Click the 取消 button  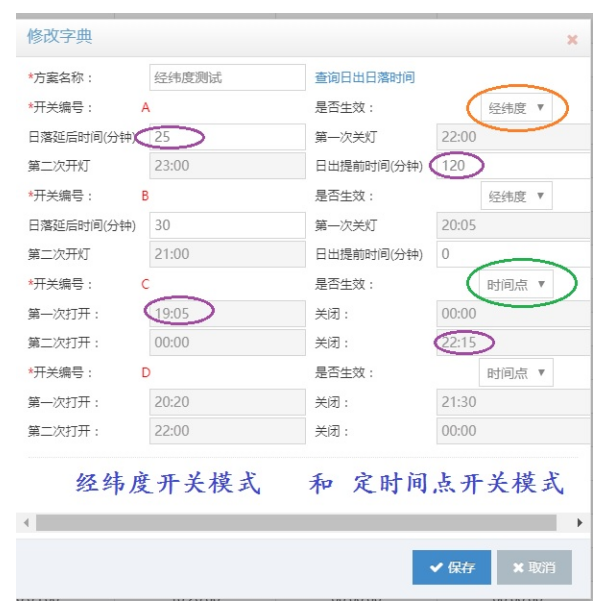533,567
